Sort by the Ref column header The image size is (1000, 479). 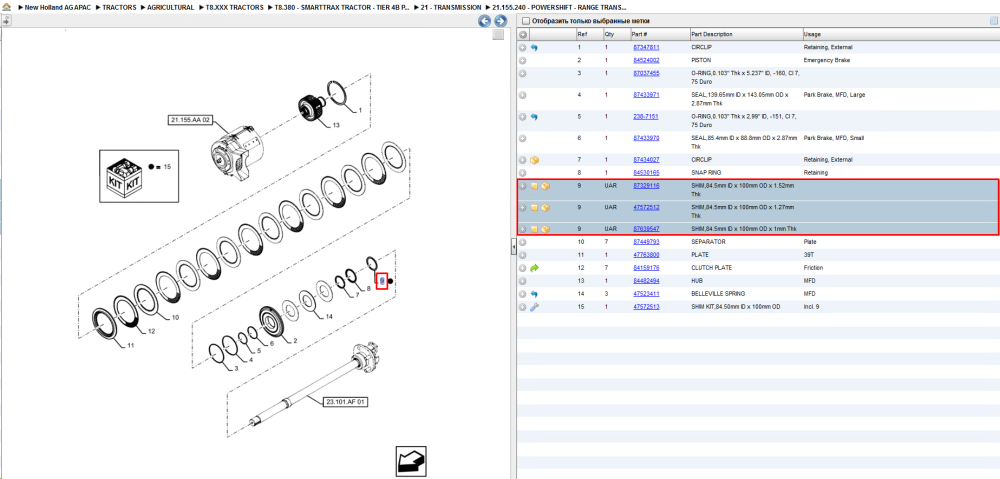tap(588, 34)
